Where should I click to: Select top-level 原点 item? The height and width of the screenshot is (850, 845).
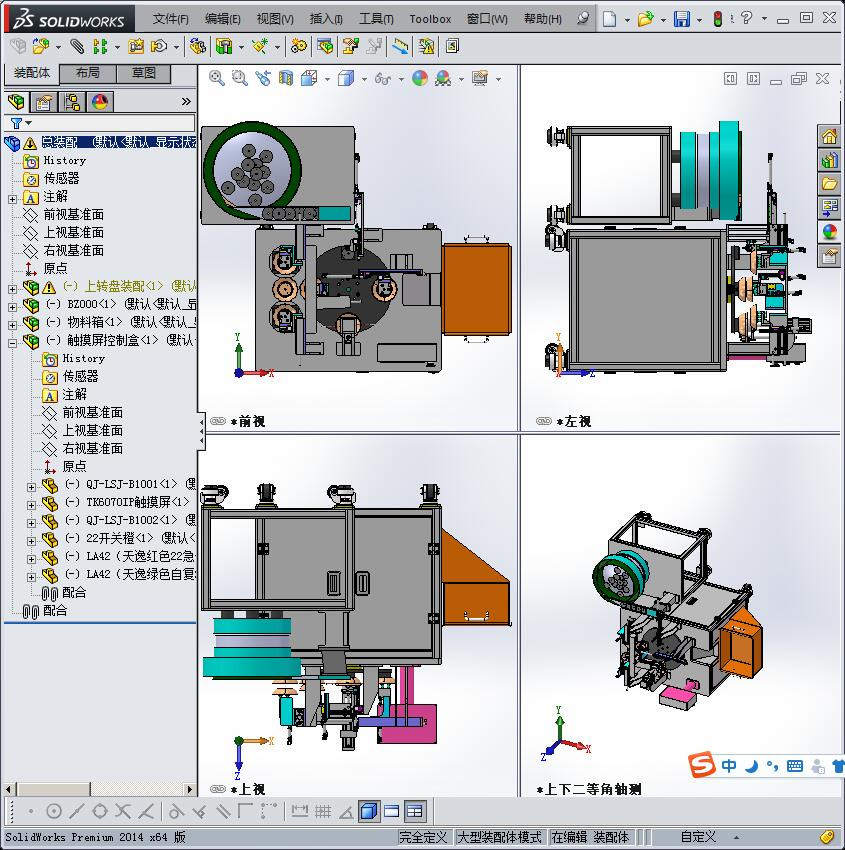(x=55, y=268)
